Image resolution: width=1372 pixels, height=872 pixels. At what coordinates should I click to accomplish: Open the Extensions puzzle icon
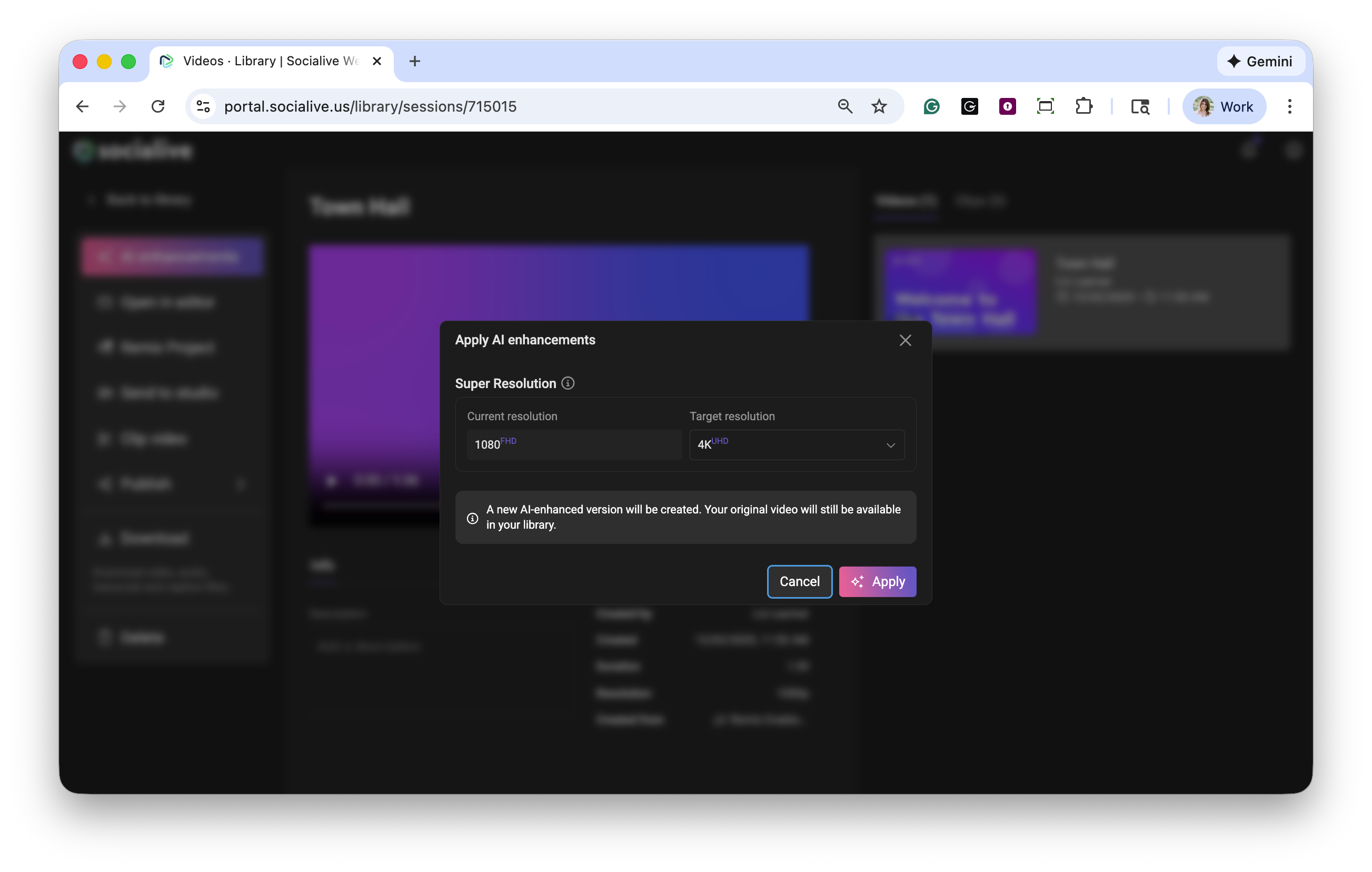1083,106
